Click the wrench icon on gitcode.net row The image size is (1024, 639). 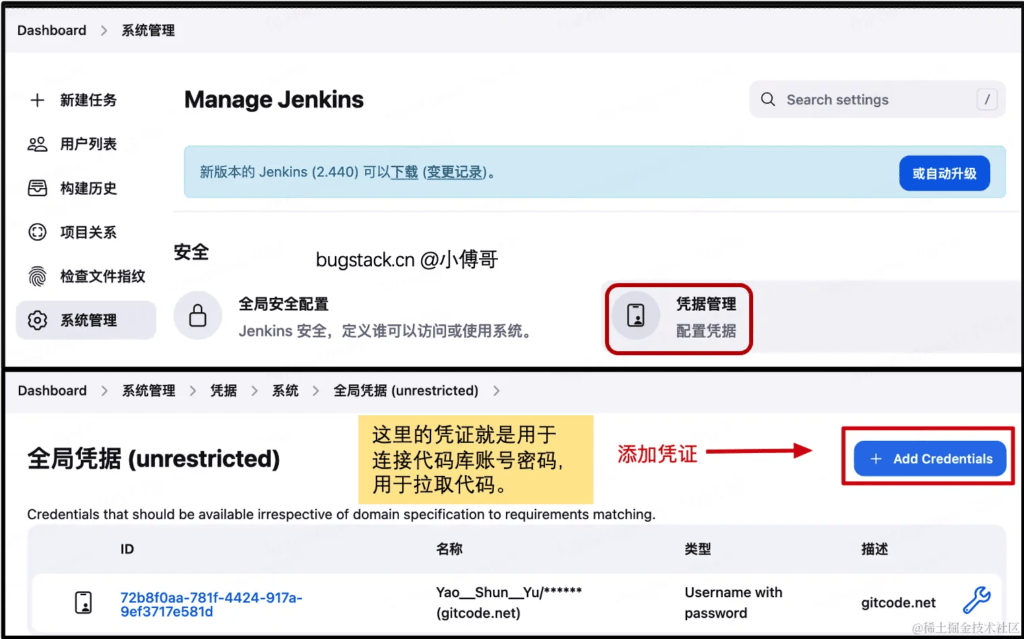976,601
